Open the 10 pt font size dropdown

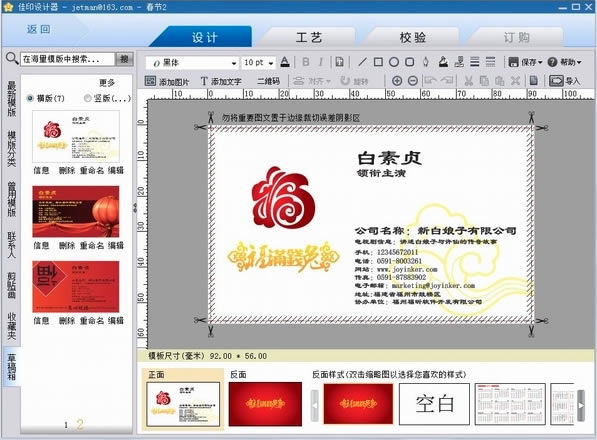click(x=259, y=63)
